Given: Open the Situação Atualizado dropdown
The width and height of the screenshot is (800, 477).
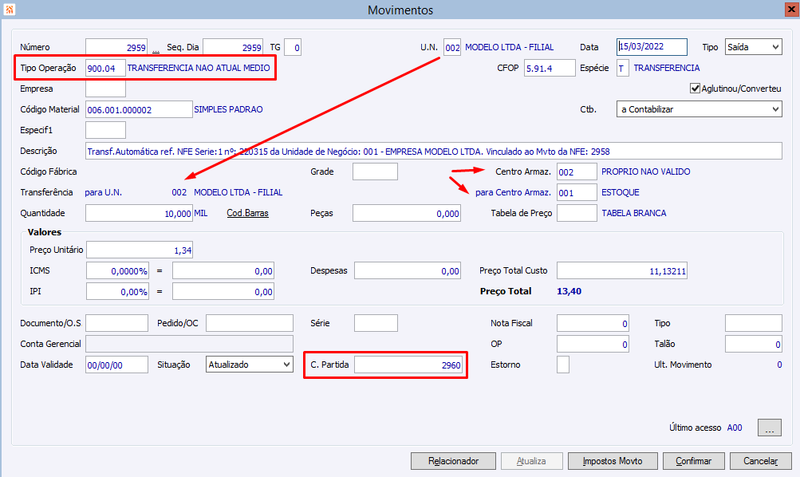Looking at the screenshot, I should tap(249, 365).
